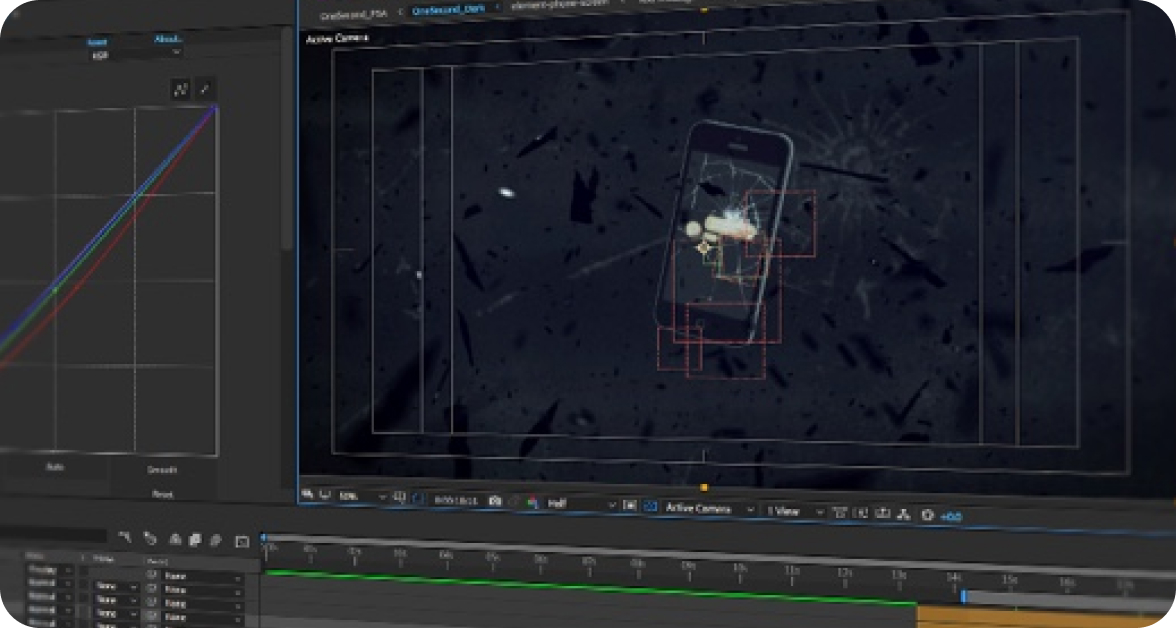The width and height of the screenshot is (1176, 628).
Task: Click the Reset Exposure aperture icon
Action: (x=928, y=515)
